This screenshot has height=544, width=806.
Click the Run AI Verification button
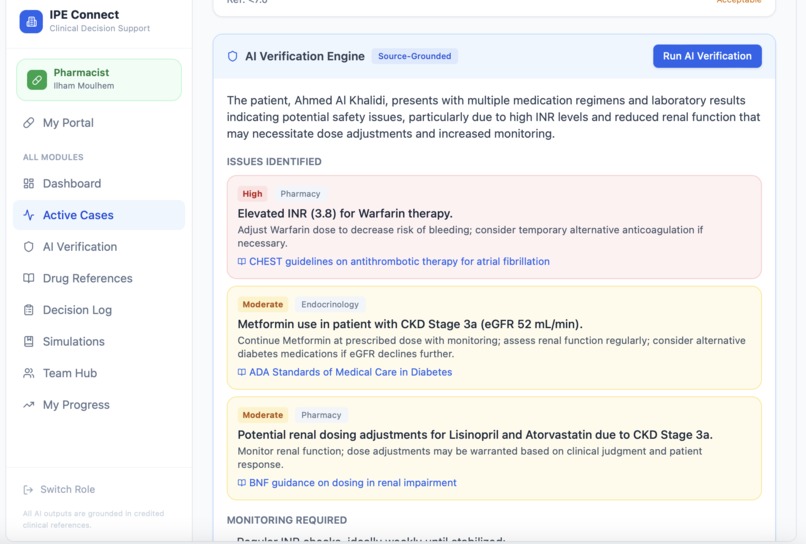click(707, 56)
